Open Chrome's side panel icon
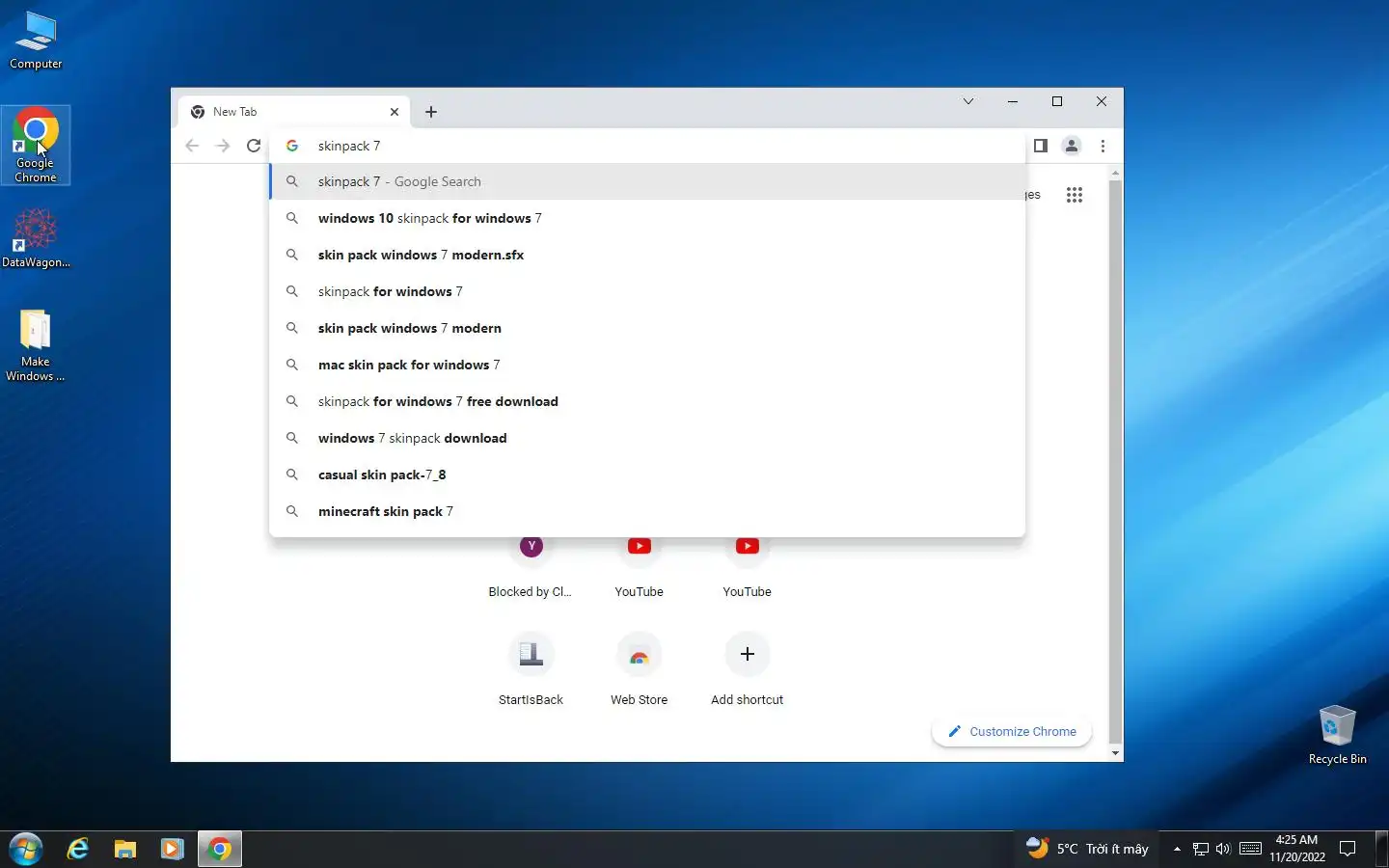Screen dimensions: 1389x868 [1041, 146]
